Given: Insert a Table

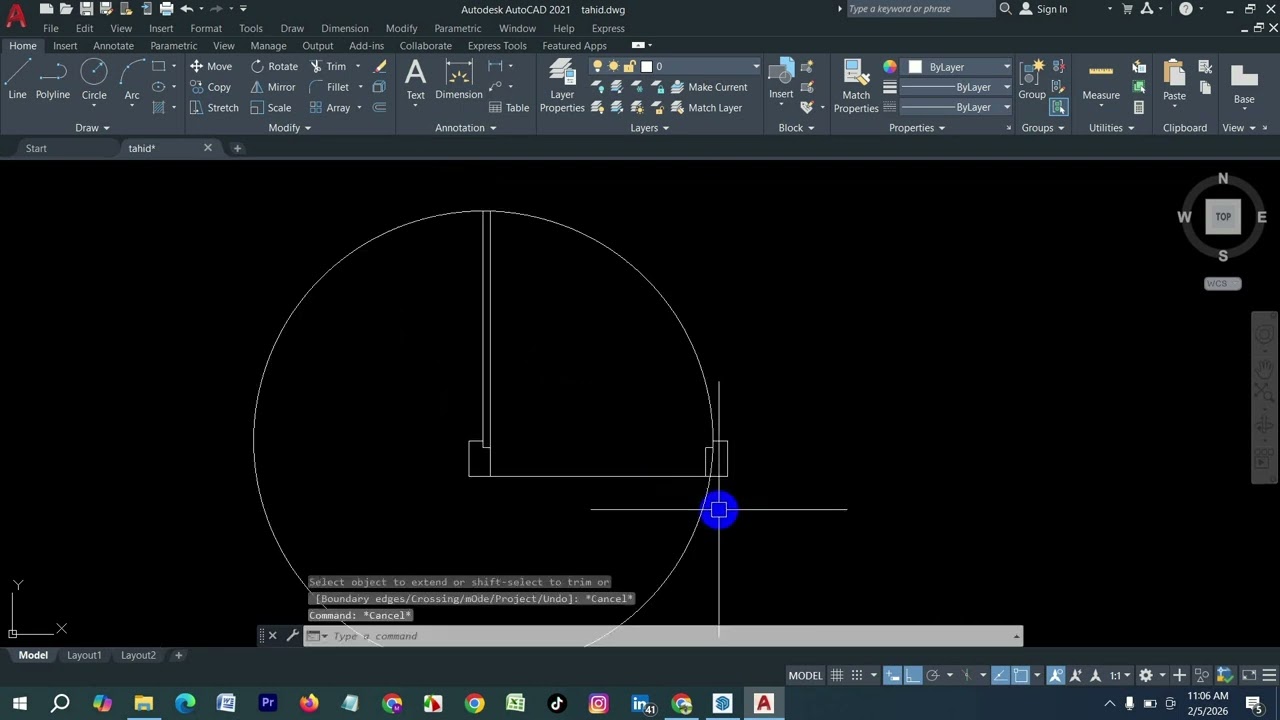Looking at the screenshot, I should (x=509, y=108).
